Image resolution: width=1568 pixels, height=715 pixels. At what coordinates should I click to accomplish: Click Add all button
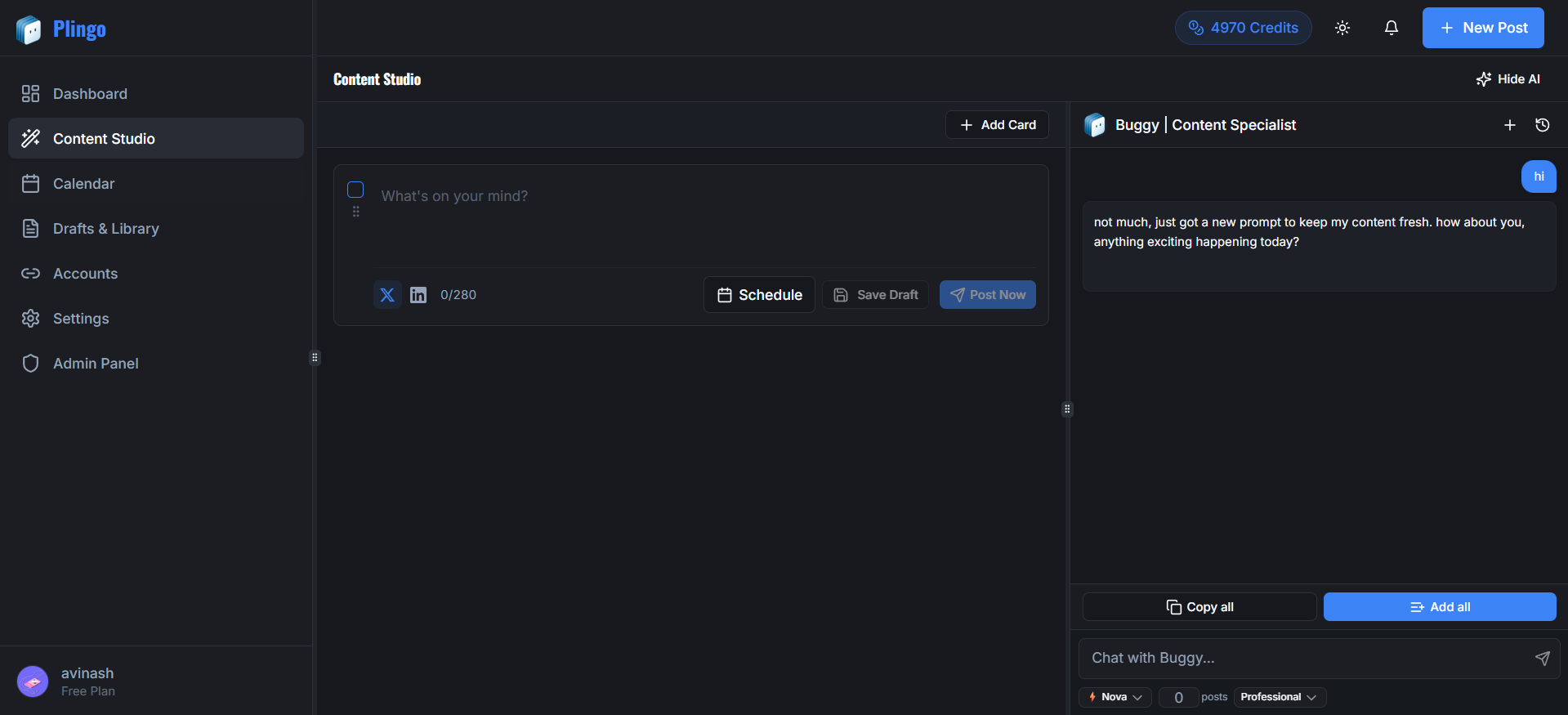[x=1440, y=607]
